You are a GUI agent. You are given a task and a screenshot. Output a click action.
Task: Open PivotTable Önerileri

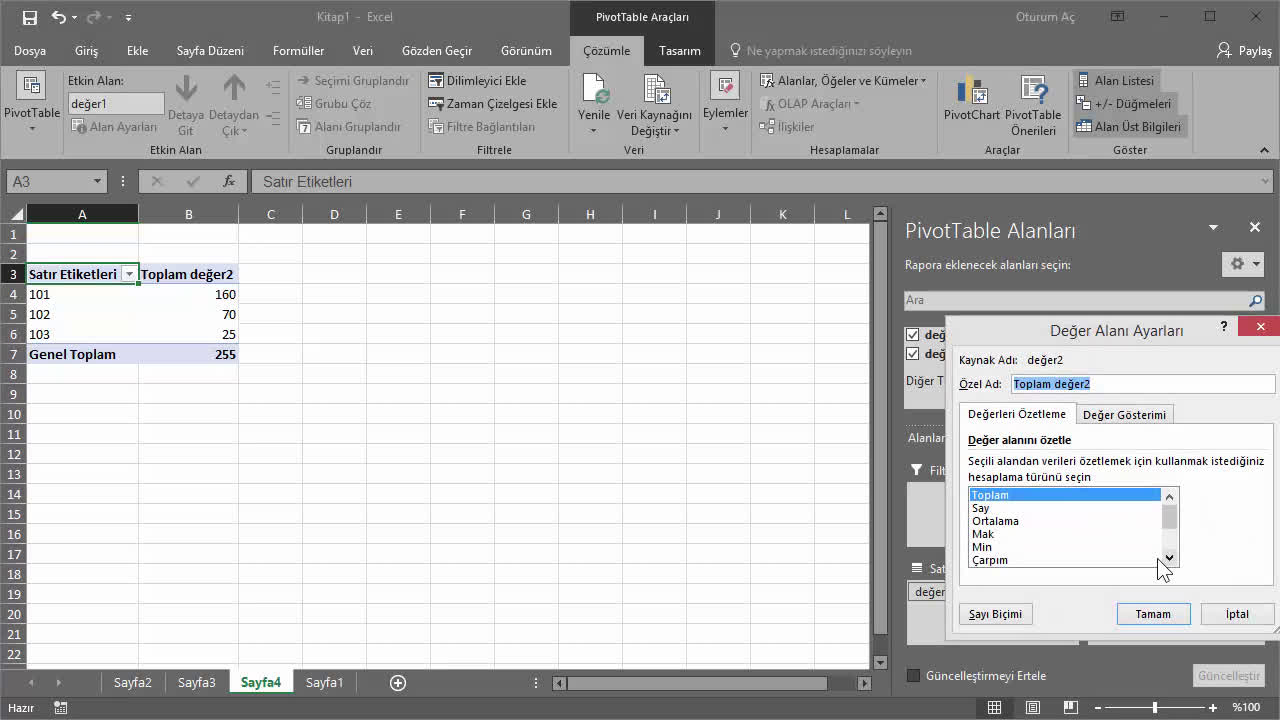click(x=1032, y=100)
